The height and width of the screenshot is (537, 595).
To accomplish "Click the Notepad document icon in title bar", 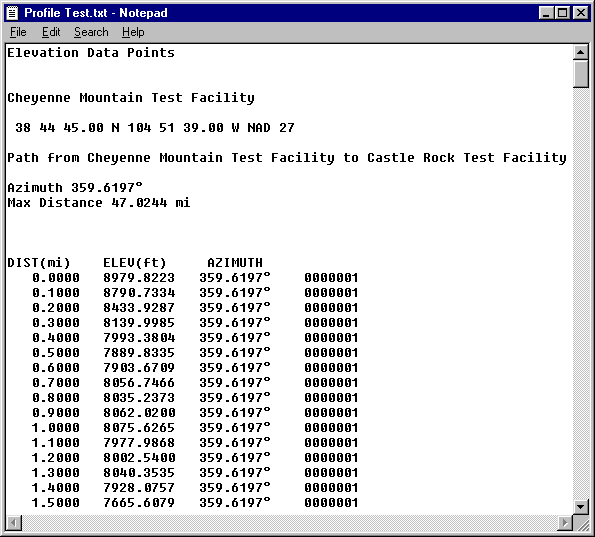I will 12,13.
